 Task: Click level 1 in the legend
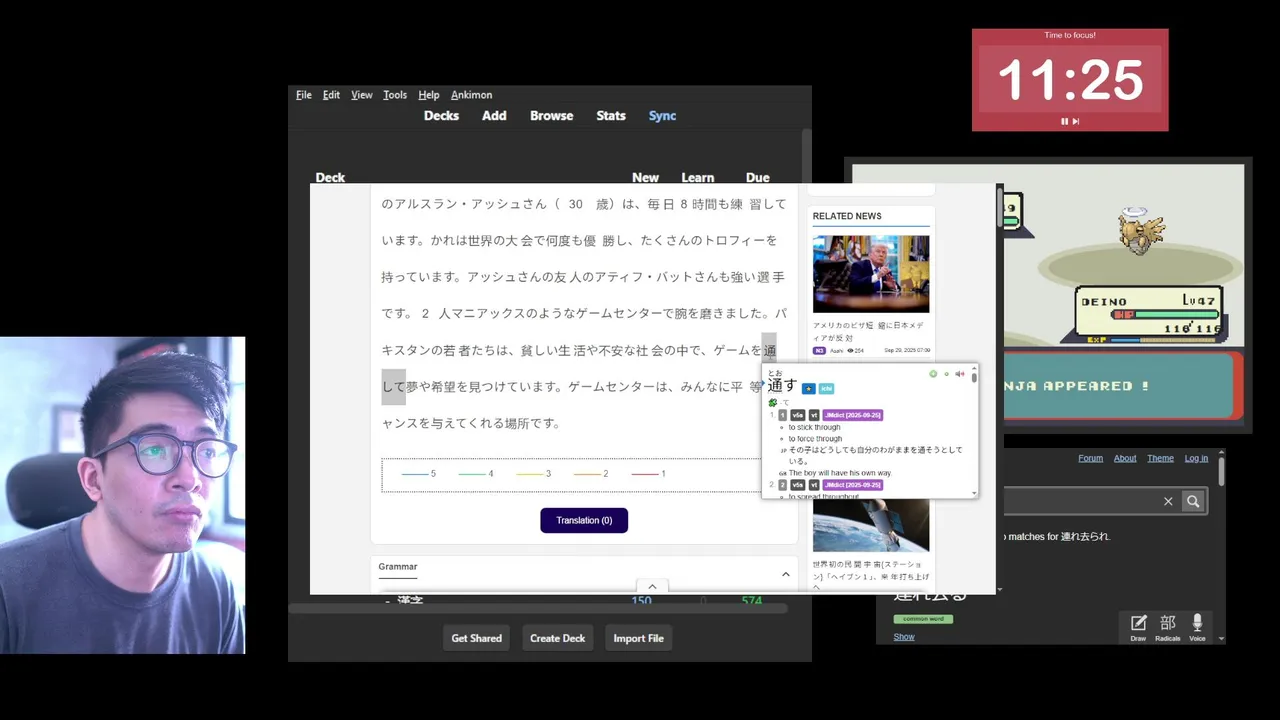pyautogui.click(x=649, y=474)
